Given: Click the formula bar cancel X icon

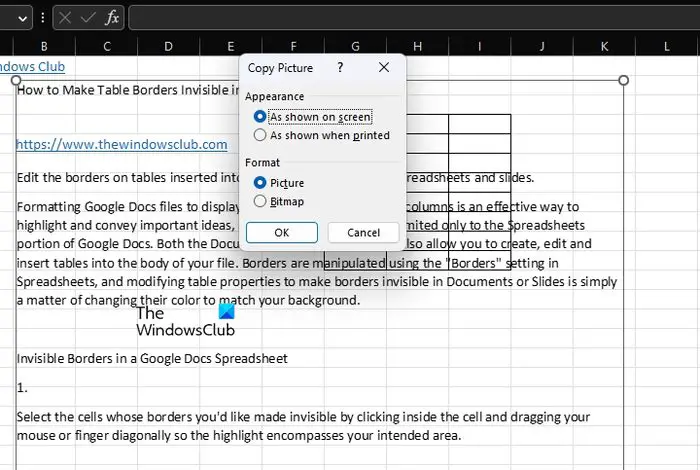Looking at the screenshot, I should pyautogui.click(x=65, y=18).
